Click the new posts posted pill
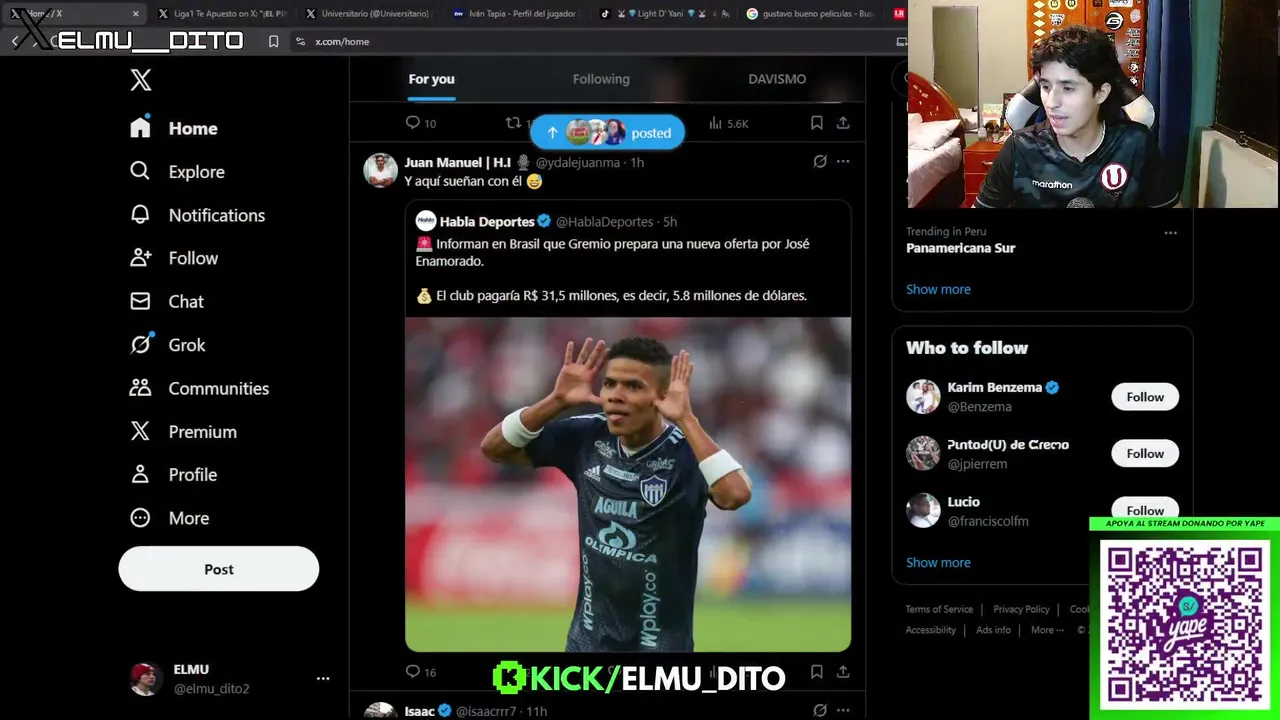The image size is (1280, 720). [608, 132]
